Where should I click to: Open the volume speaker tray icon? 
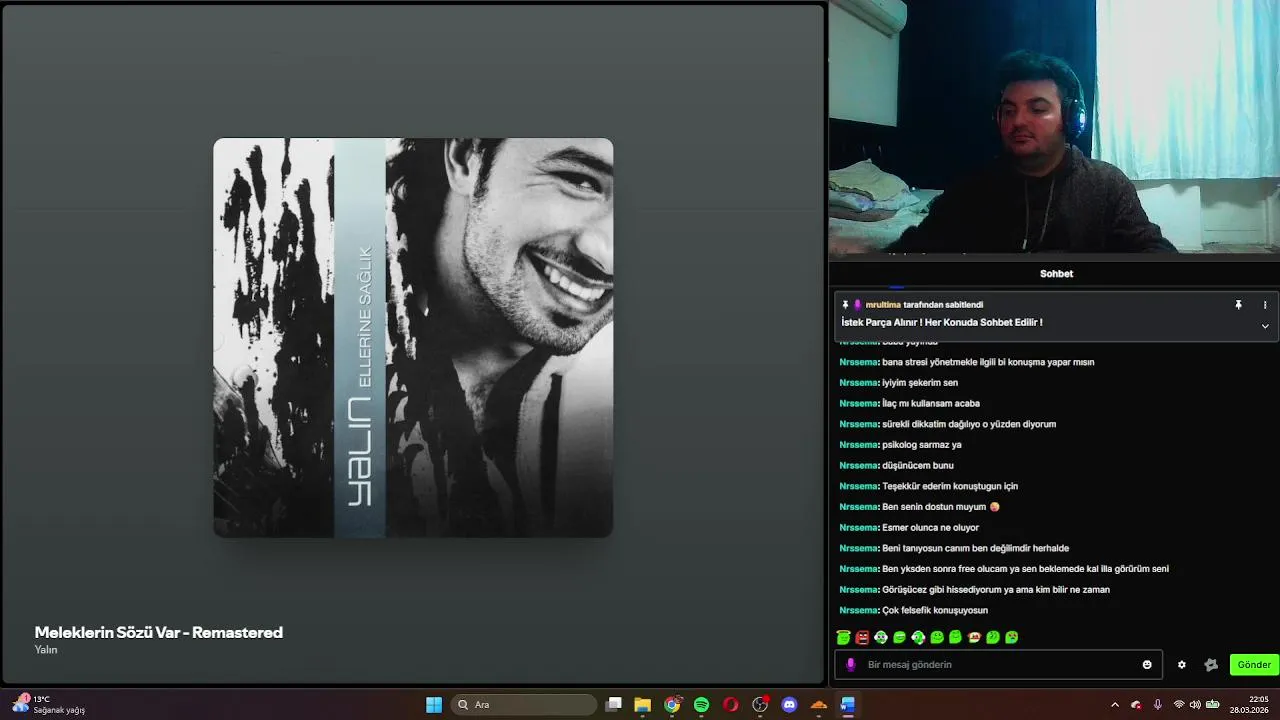(1195, 705)
